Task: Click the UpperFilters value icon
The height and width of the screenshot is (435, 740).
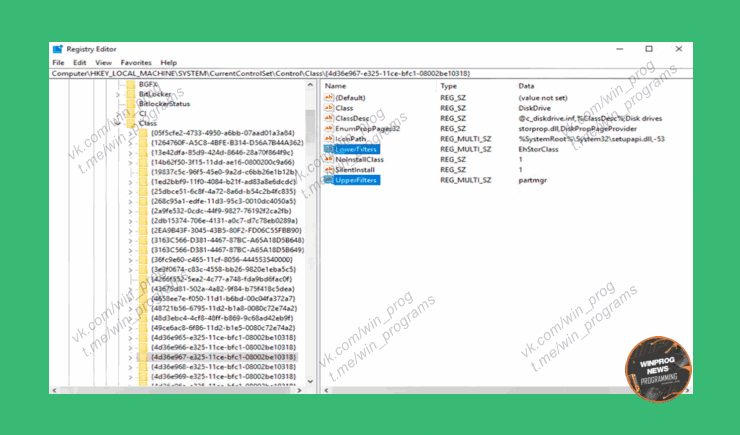Action: point(329,180)
